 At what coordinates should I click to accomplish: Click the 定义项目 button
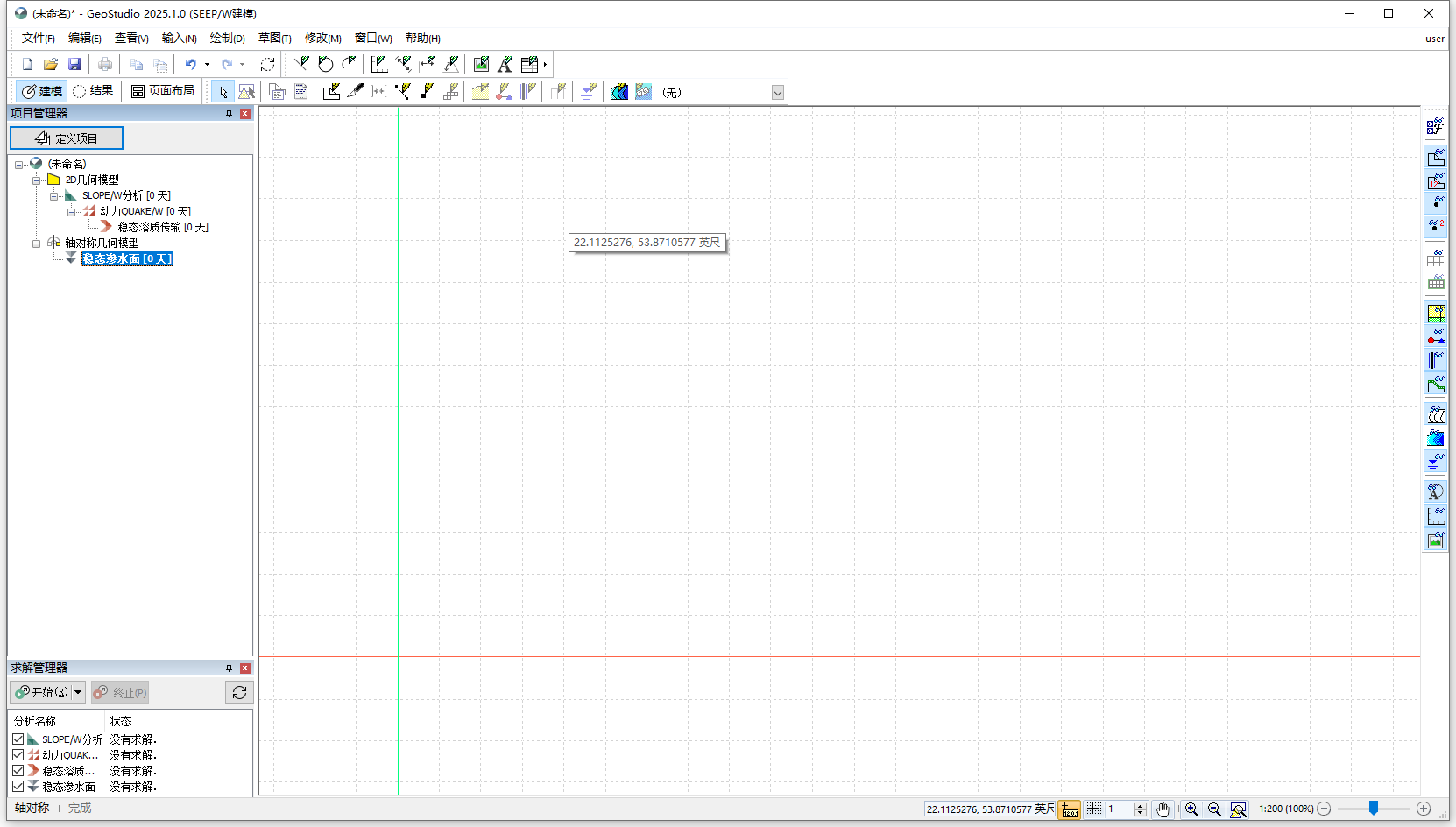point(67,138)
